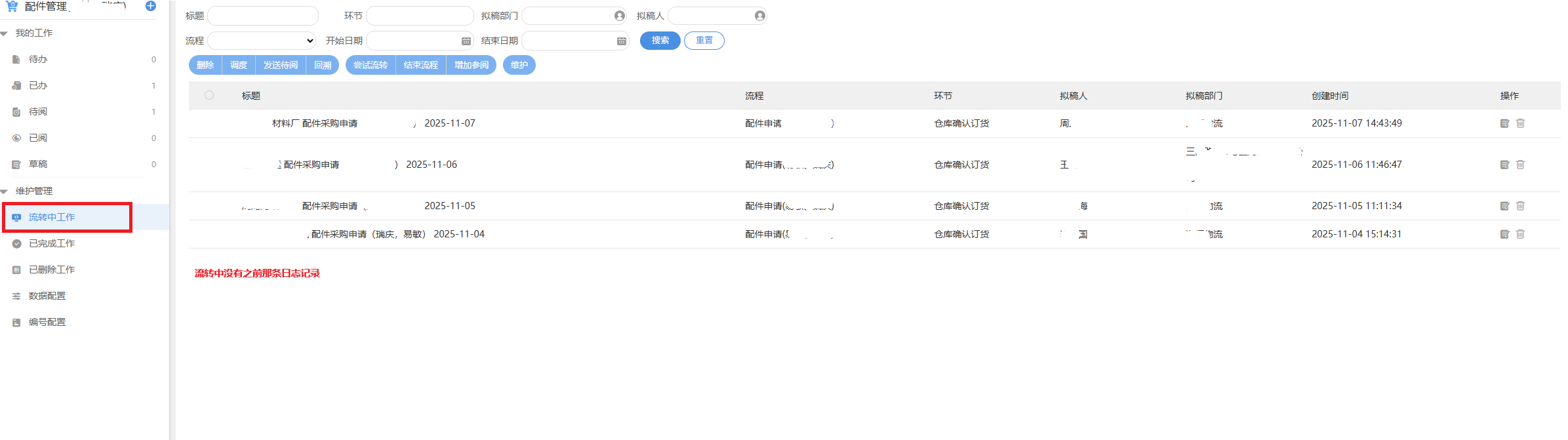Click trash icon for the 2025-11-06 11:46:47 row

1520,165
